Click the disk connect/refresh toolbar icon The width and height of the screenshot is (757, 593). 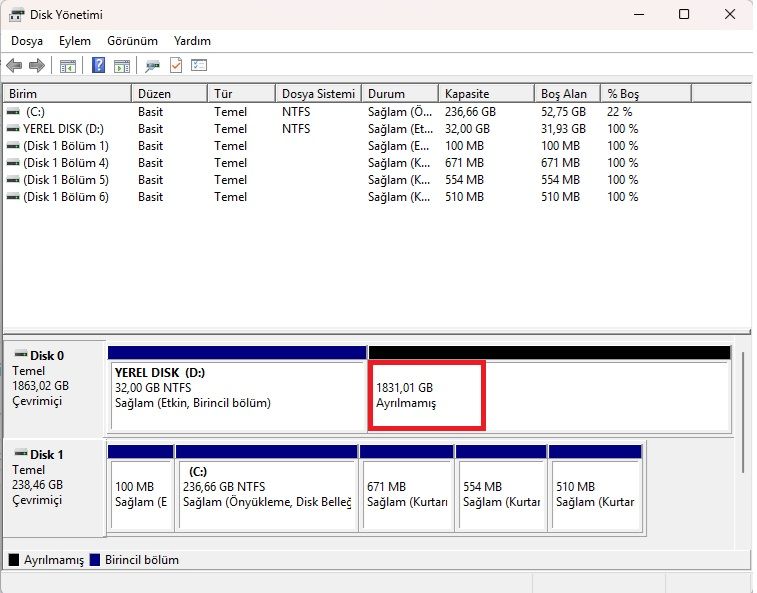click(x=153, y=66)
